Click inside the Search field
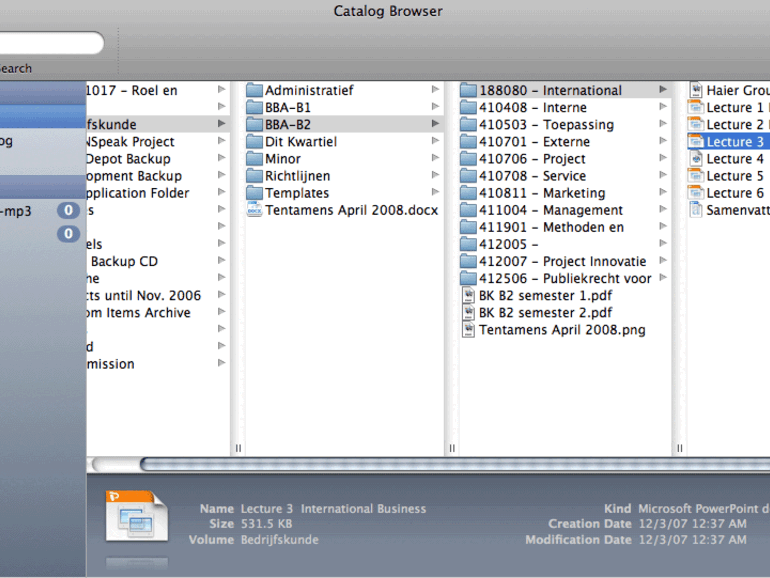The image size is (770, 578). [x=51, y=43]
